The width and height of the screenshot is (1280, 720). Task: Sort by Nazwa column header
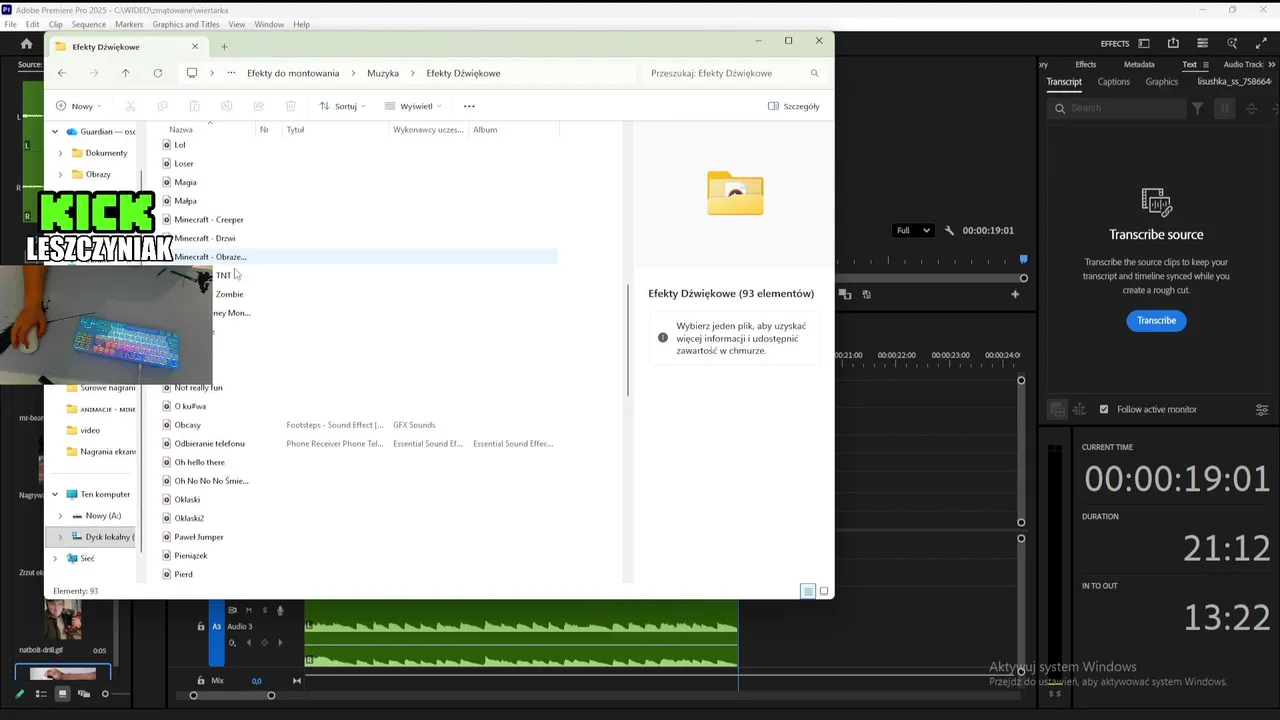coord(181,129)
